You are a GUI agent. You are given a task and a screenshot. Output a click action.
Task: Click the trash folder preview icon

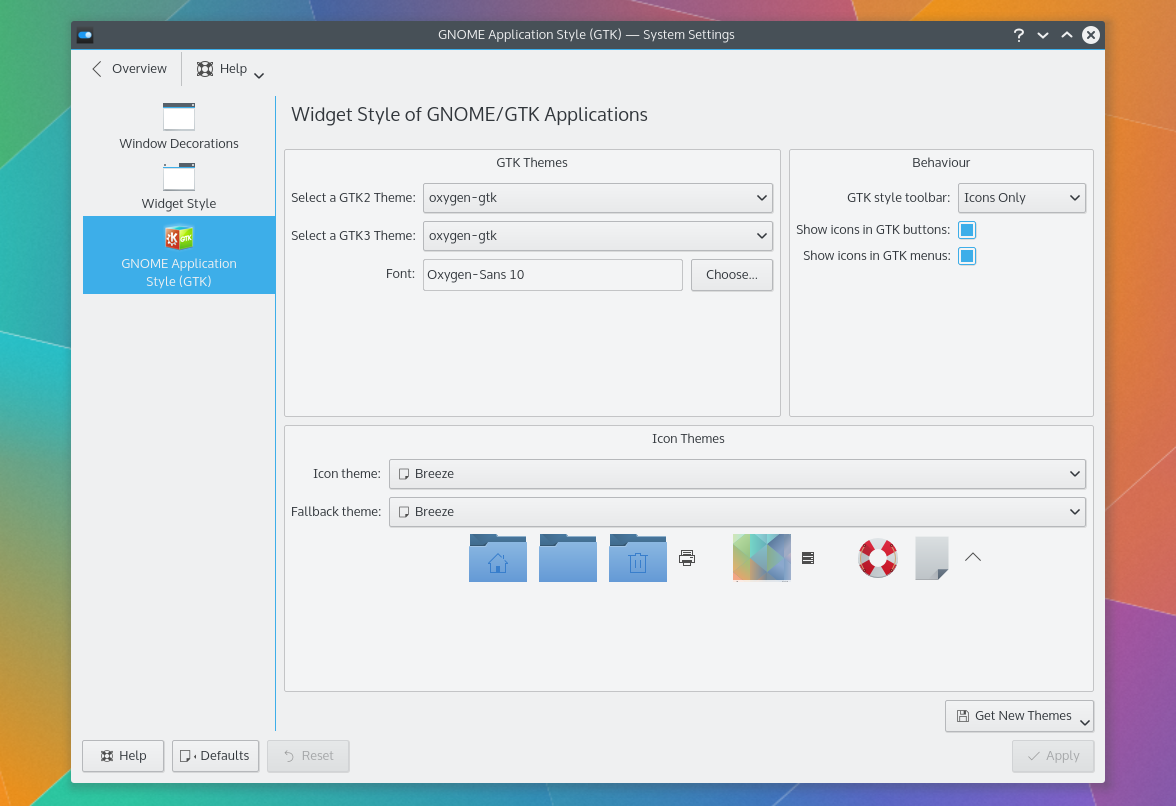click(638, 558)
